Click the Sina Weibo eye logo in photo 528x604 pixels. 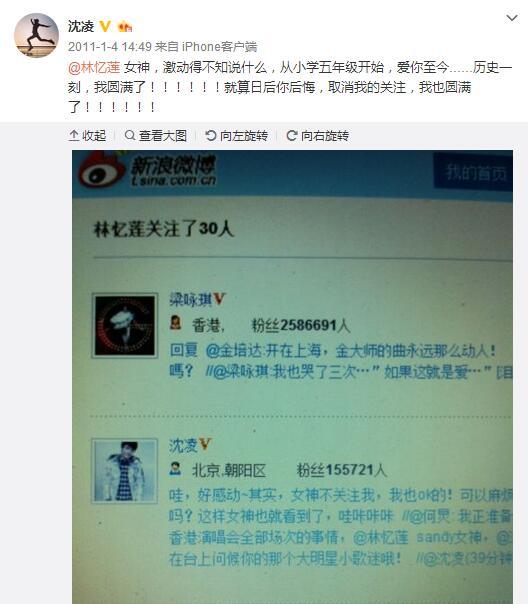(102, 171)
